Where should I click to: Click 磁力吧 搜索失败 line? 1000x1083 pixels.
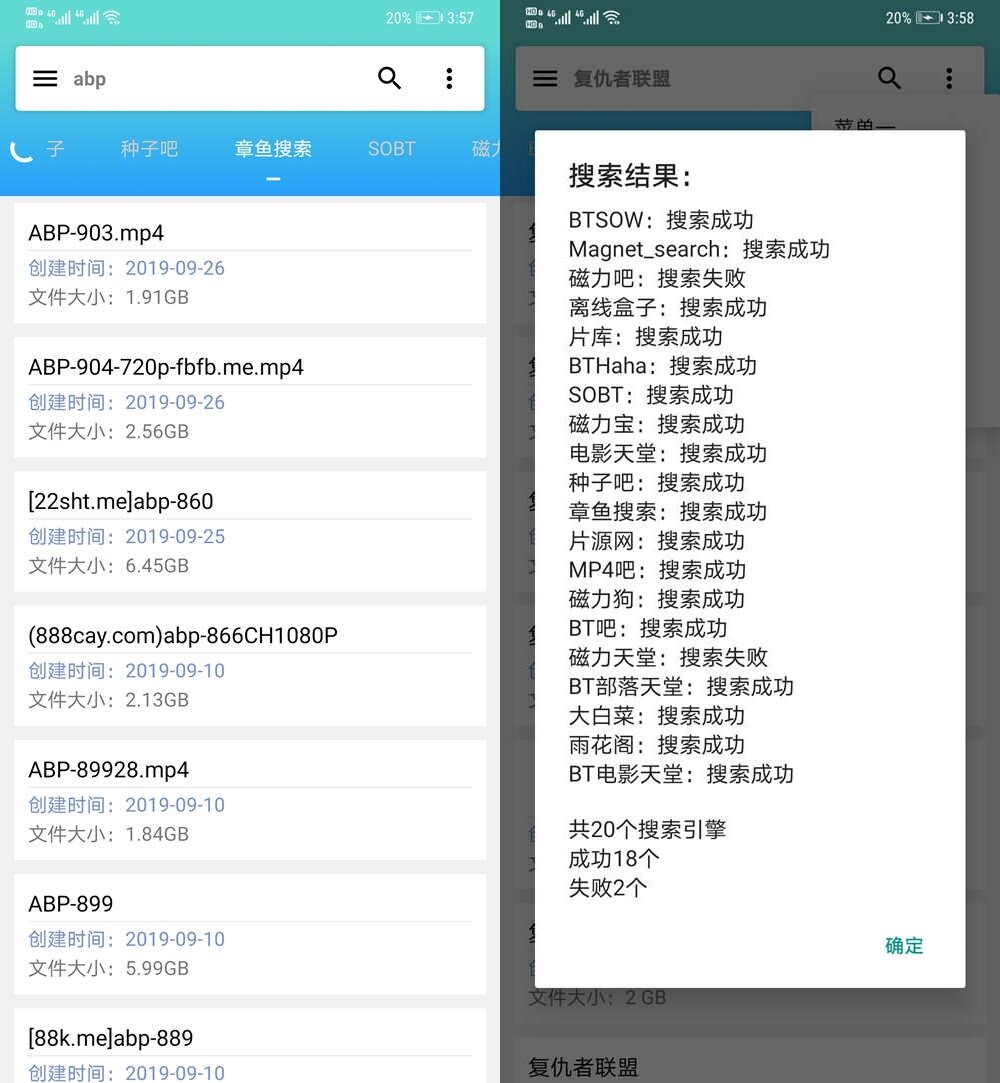[x=657, y=278]
